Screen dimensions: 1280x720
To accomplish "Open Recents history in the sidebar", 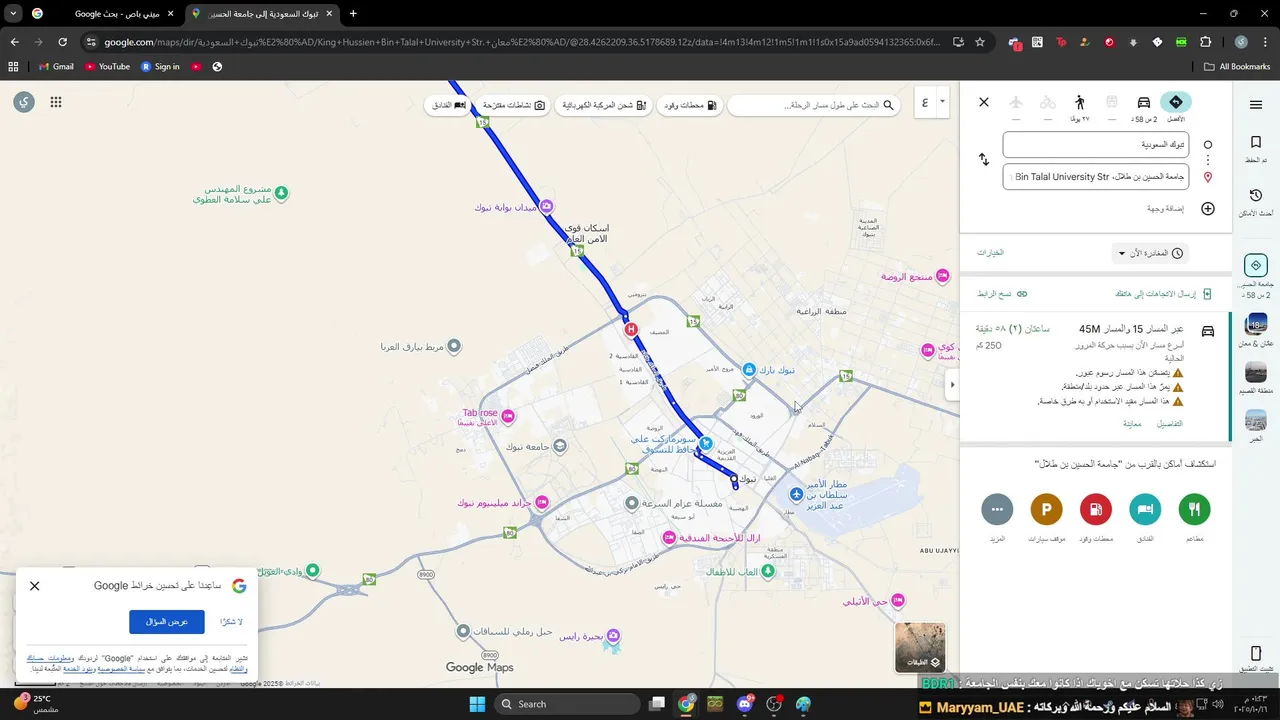I will (1256, 202).
